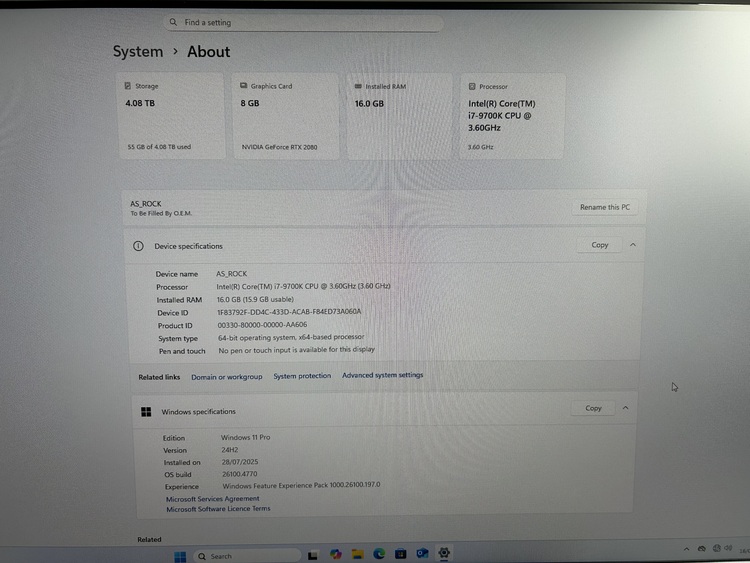Click Rename this PC button
Image resolution: width=750 pixels, height=563 pixels.
(x=605, y=207)
